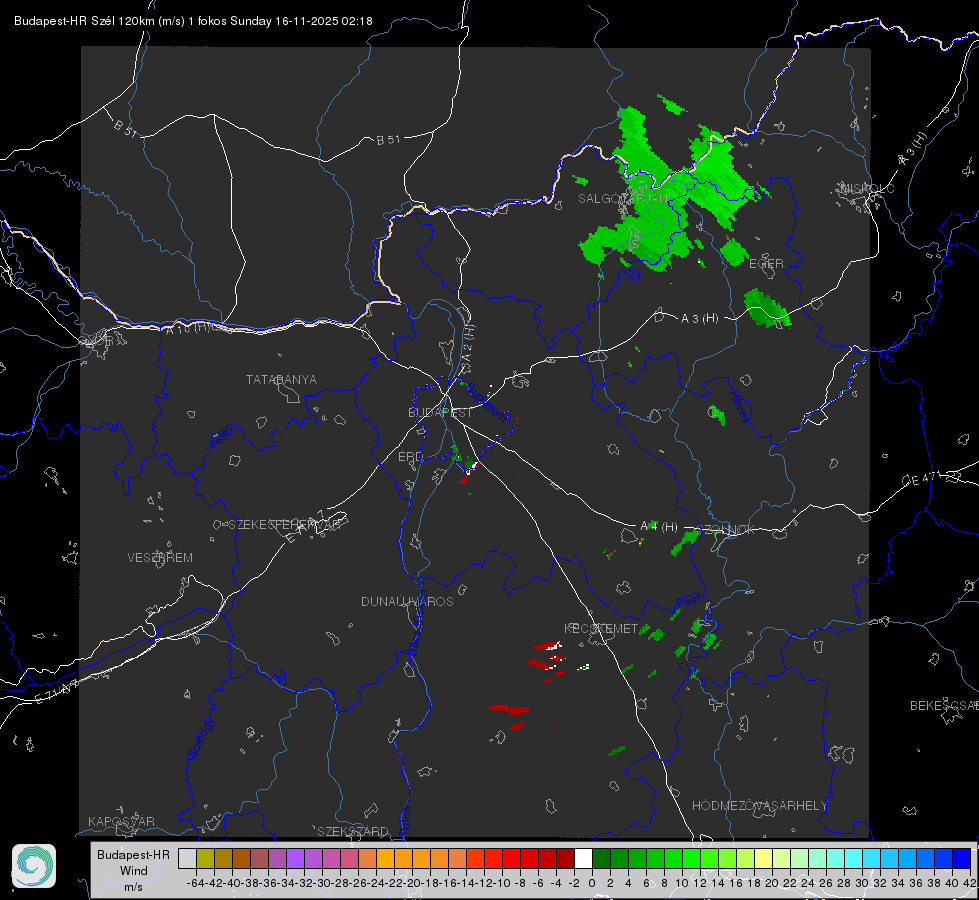Select the TATABANYA city label

point(281,379)
